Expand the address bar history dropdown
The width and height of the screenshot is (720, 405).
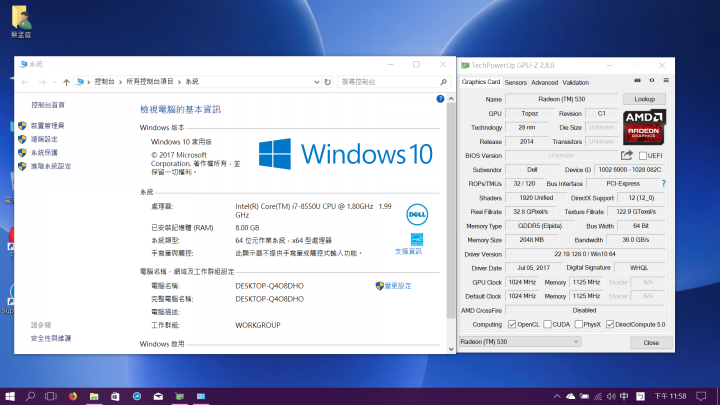click(316, 82)
